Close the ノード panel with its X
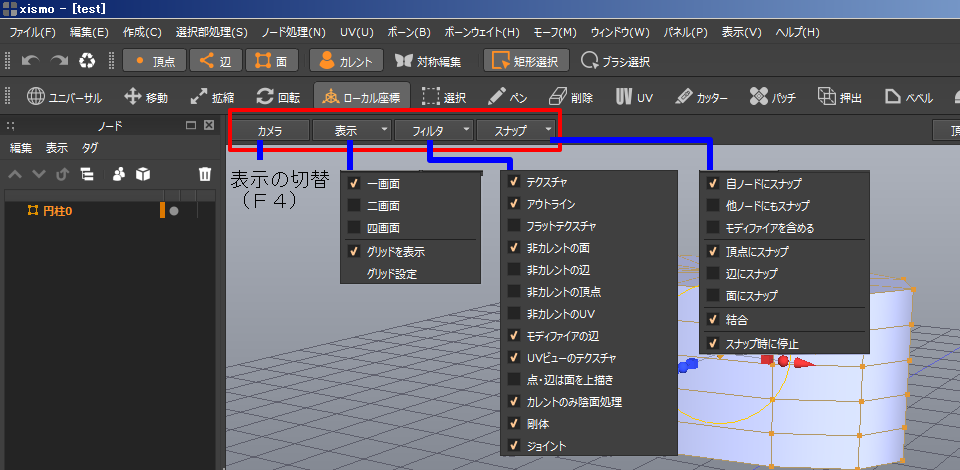 (209, 125)
